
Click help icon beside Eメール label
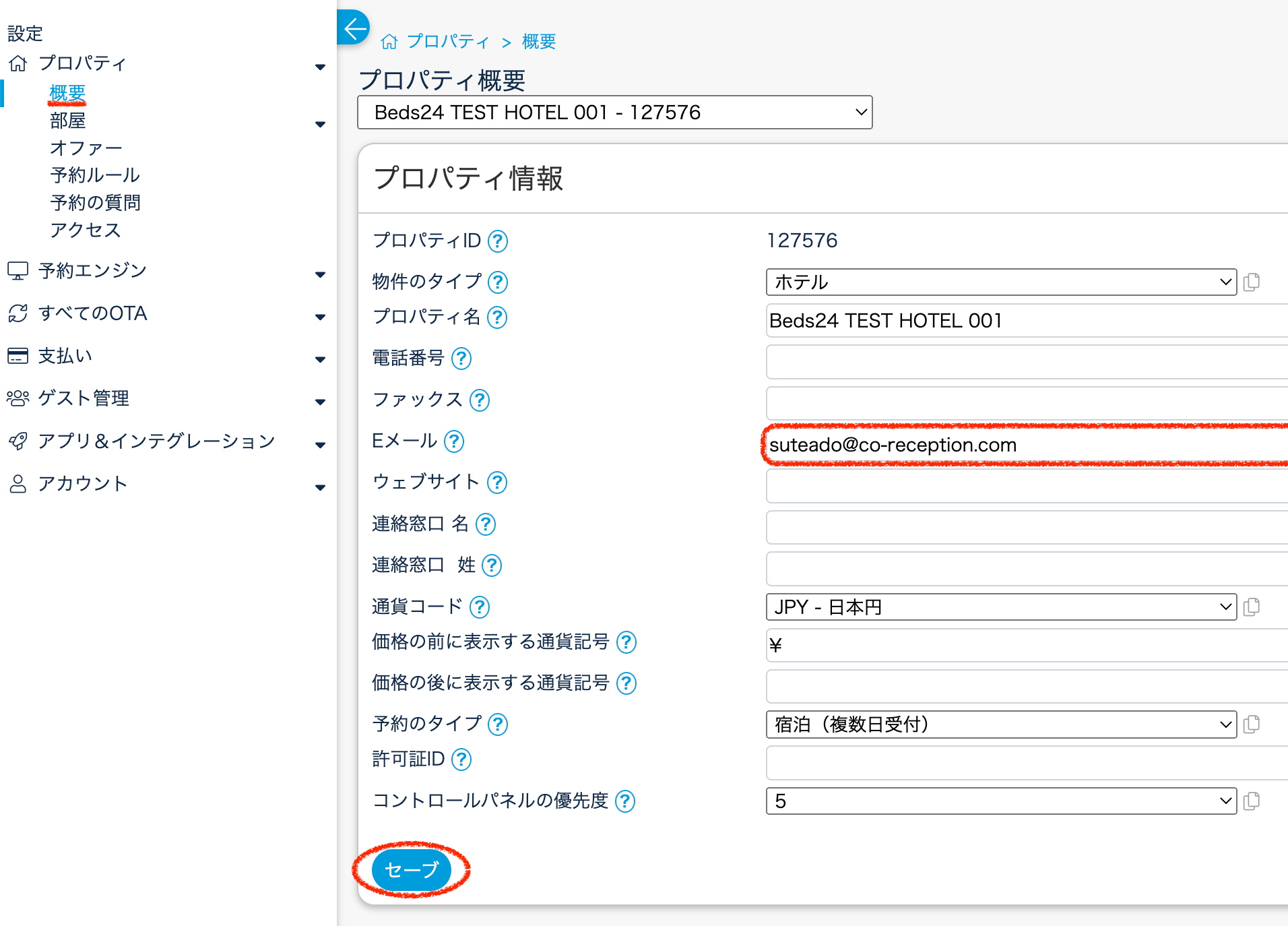[454, 441]
